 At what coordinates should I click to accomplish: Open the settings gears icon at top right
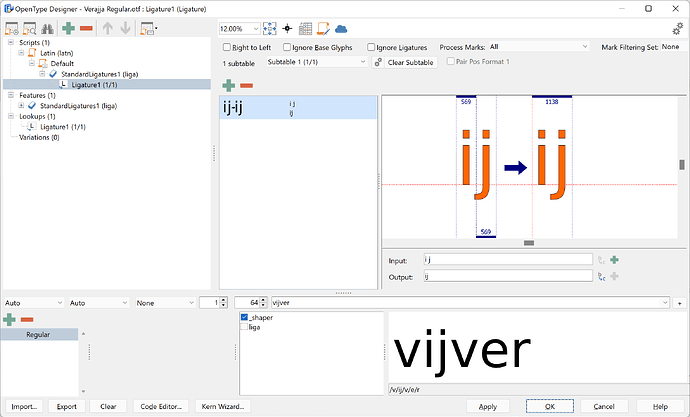[x=677, y=29]
